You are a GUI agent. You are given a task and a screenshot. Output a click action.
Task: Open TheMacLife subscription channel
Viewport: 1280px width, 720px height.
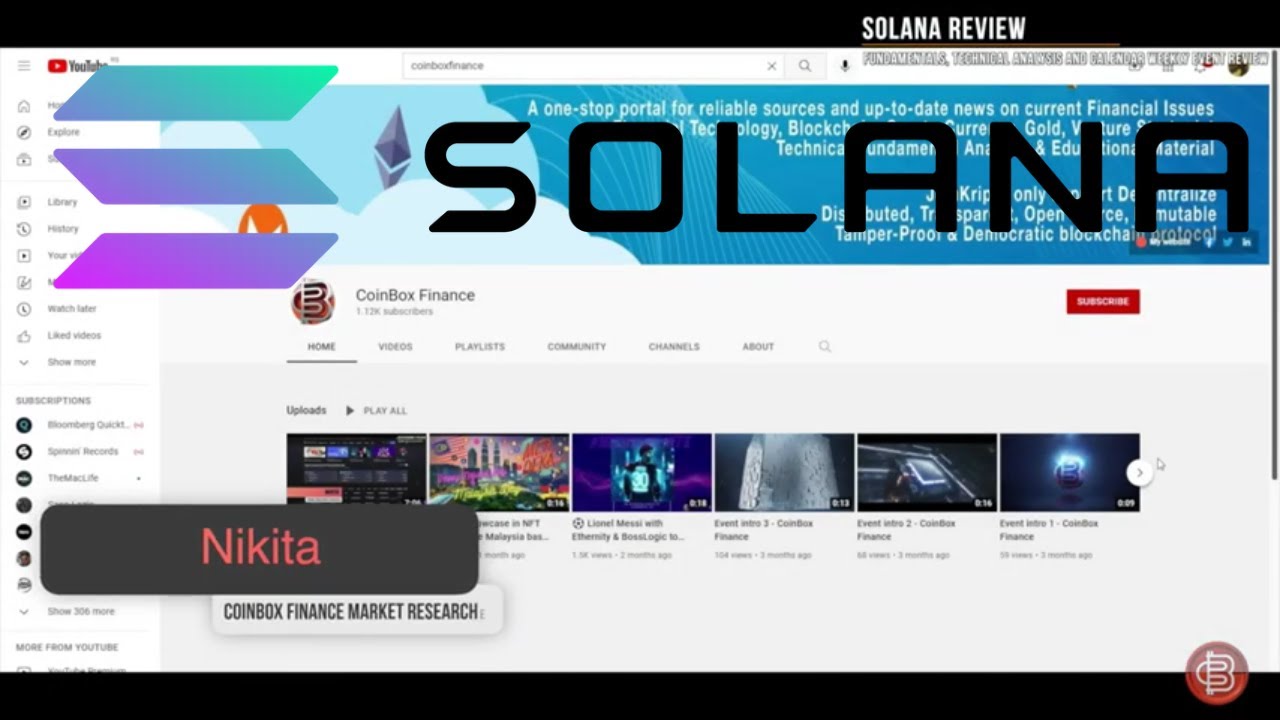[x=80, y=478]
